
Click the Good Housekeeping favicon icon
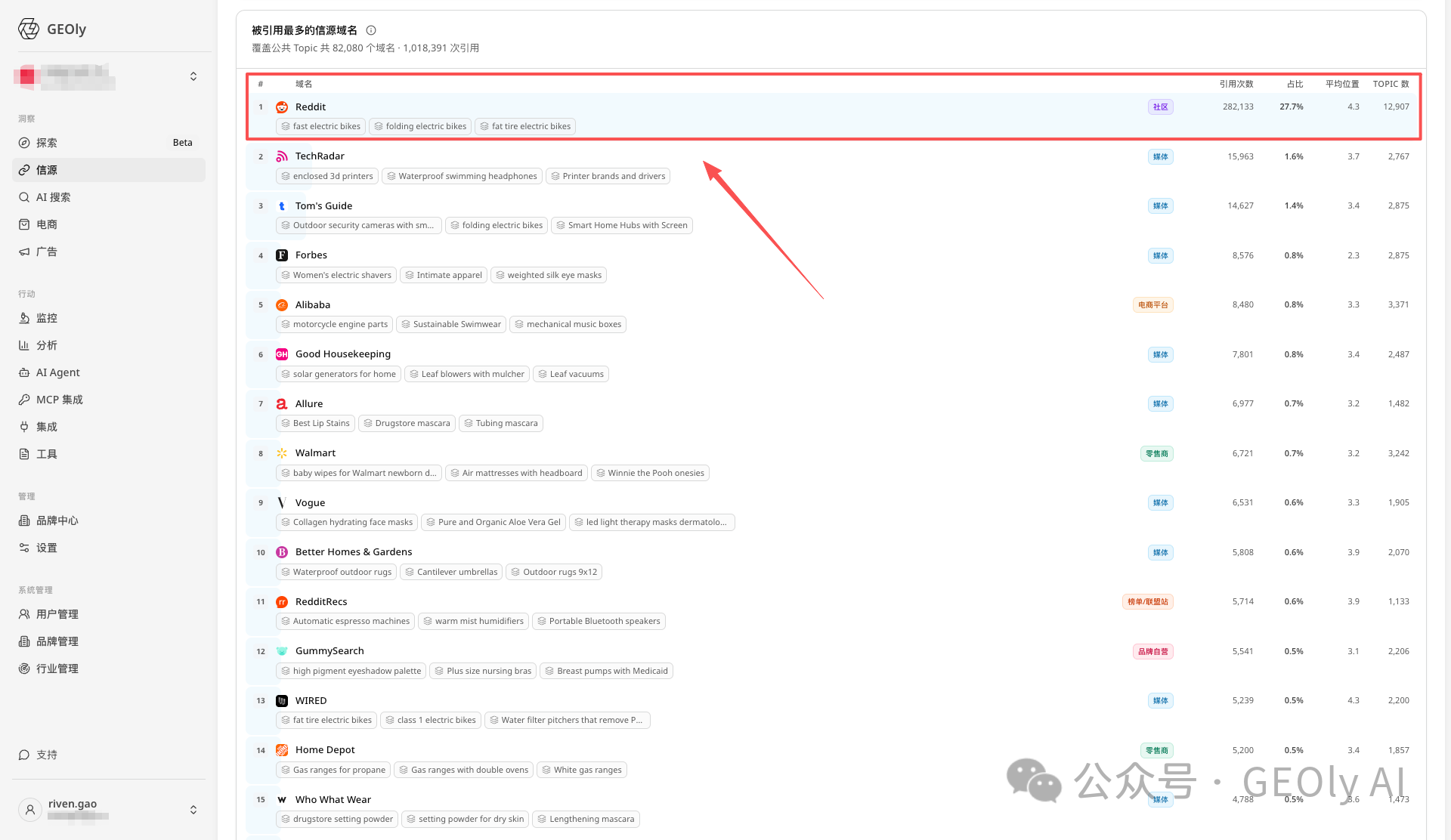tap(282, 354)
